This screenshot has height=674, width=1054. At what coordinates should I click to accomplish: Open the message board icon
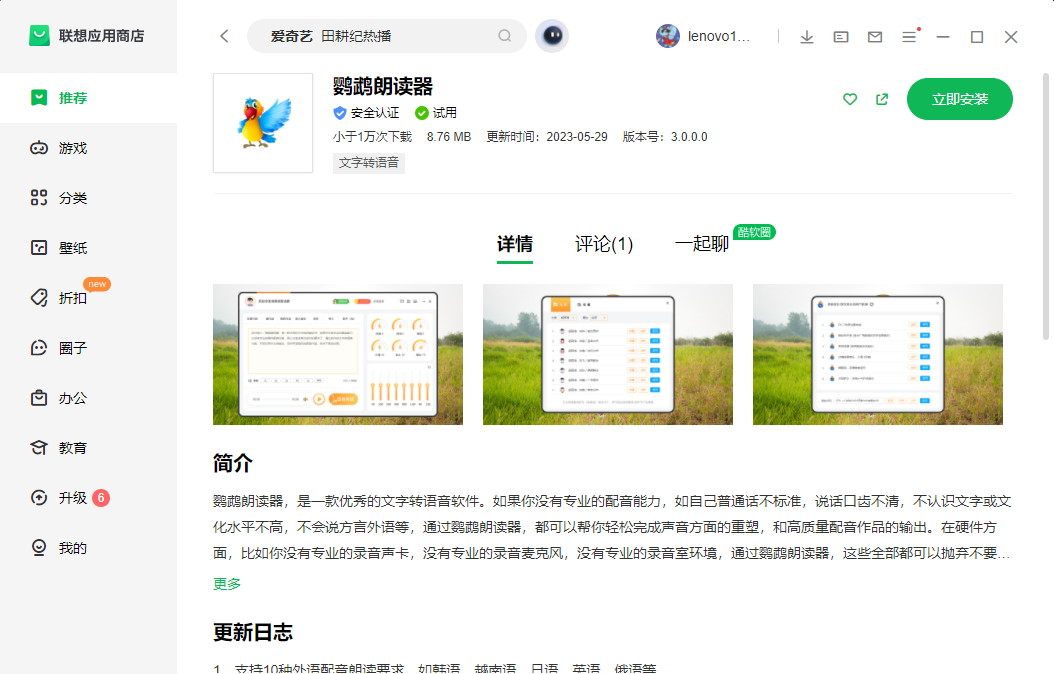(x=841, y=37)
